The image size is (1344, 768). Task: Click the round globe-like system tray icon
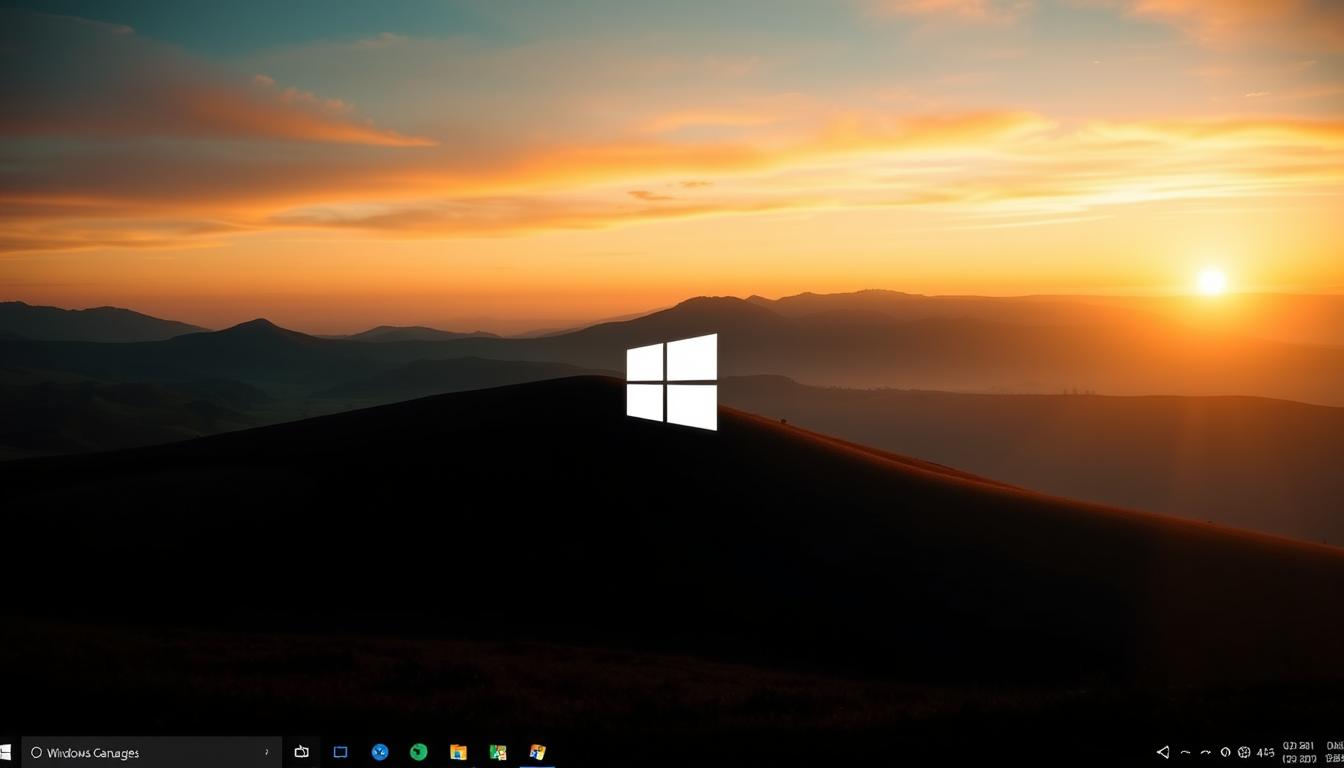1244,752
